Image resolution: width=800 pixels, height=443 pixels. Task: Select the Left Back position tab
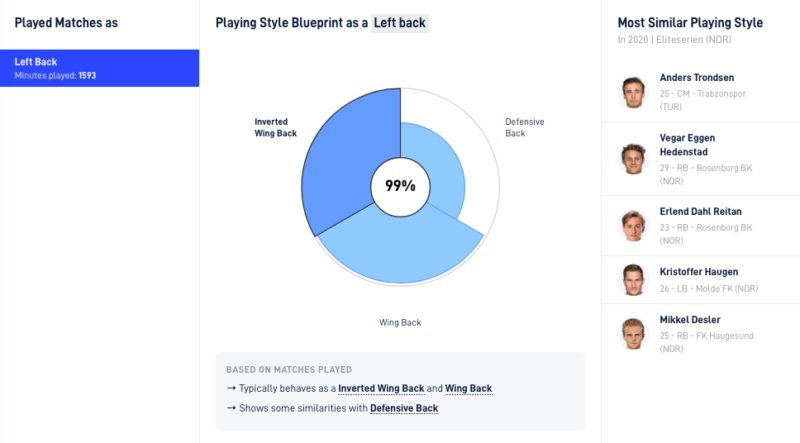pyautogui.click(x=99, y=68)
